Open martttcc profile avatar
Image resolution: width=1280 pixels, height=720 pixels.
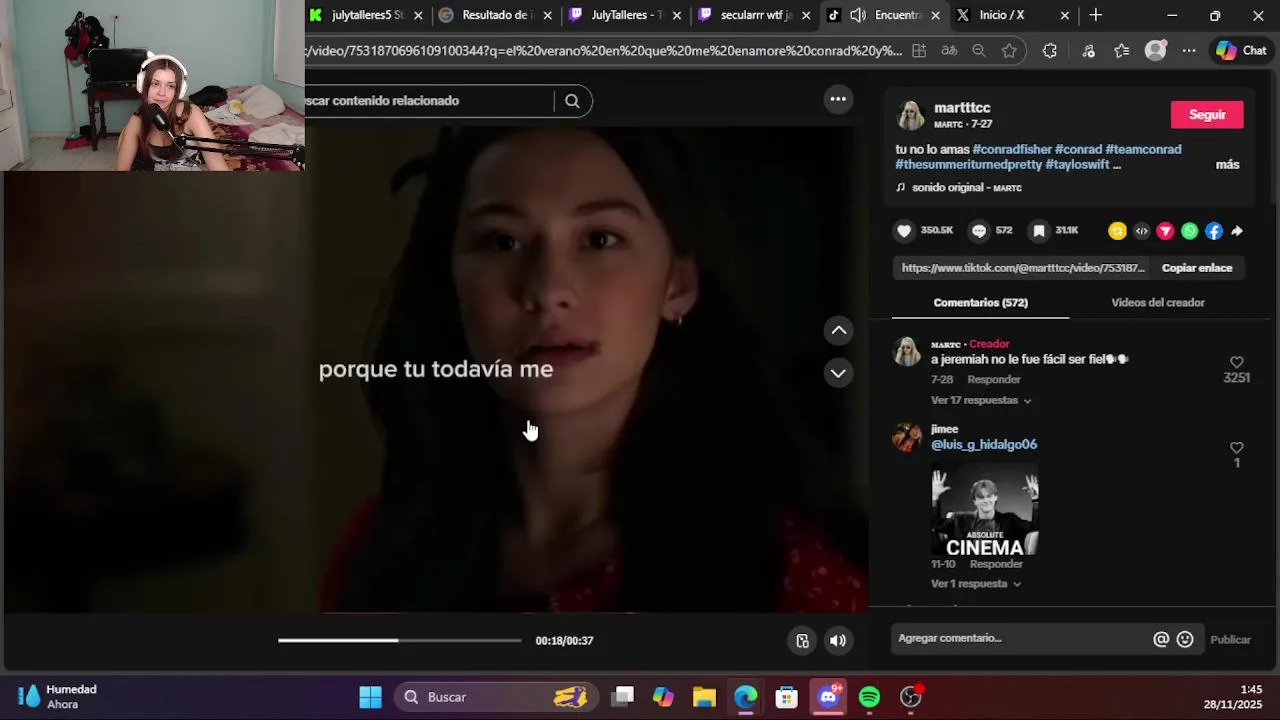911,116
